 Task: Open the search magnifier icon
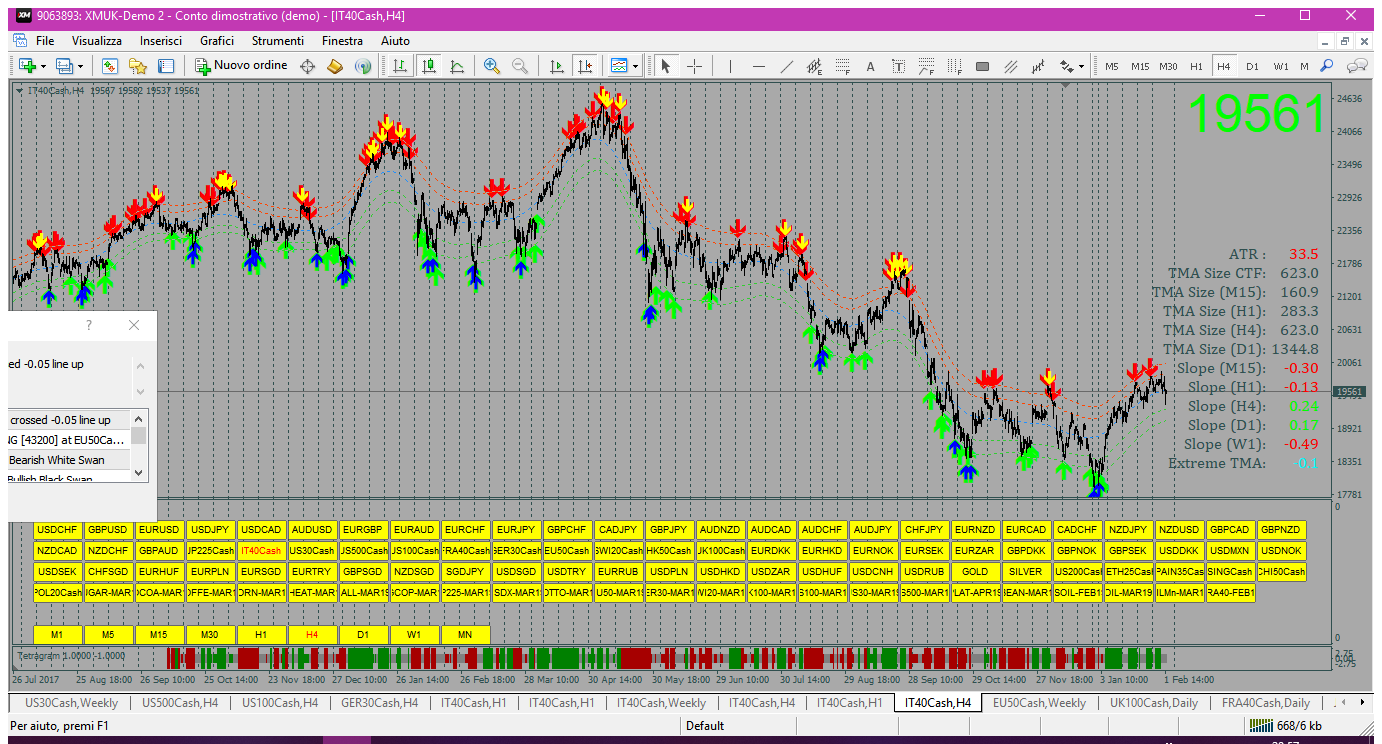[x=1327, y=66]
